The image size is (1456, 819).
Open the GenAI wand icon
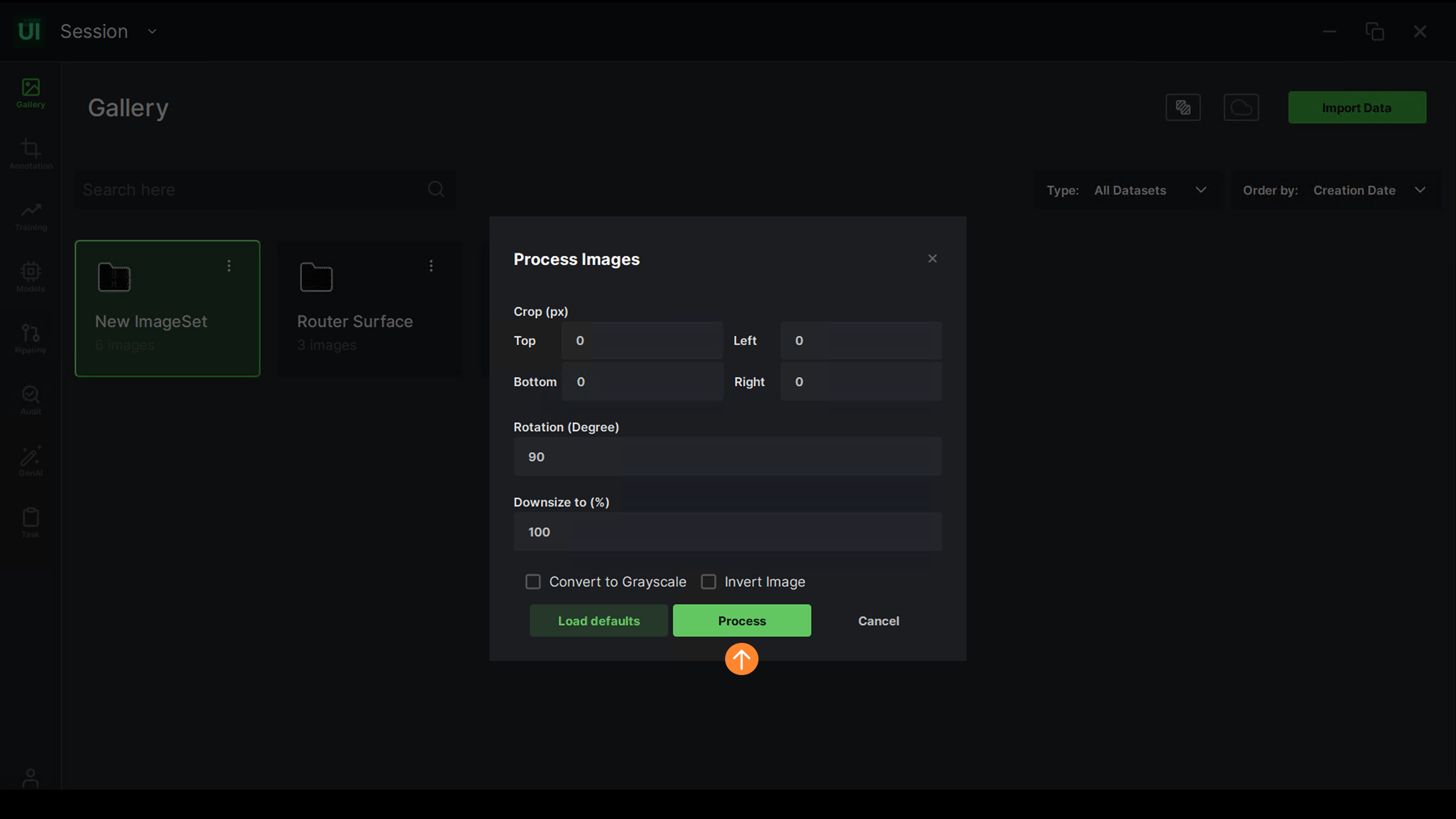point(30,461)
